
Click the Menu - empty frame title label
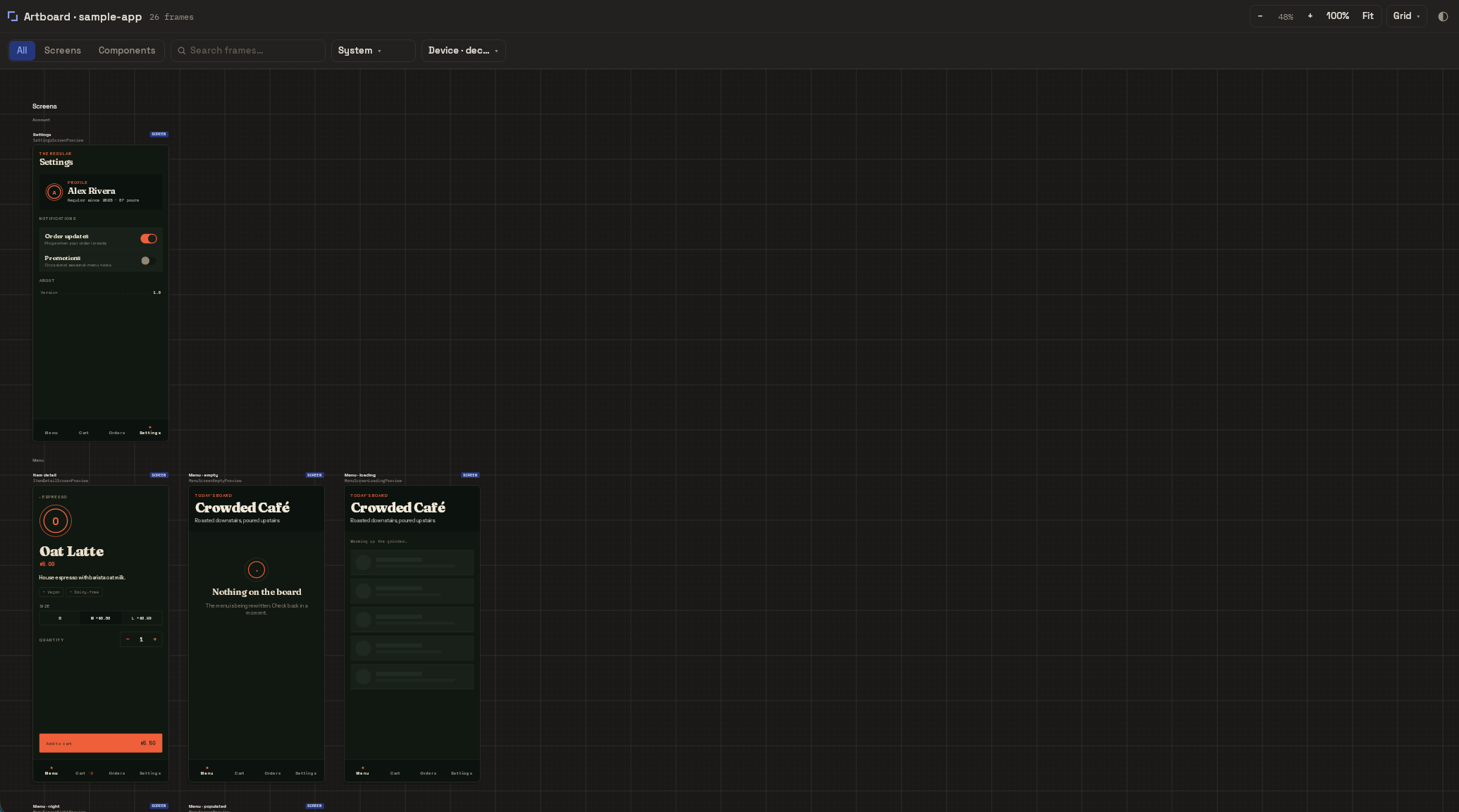click(204, 475)
